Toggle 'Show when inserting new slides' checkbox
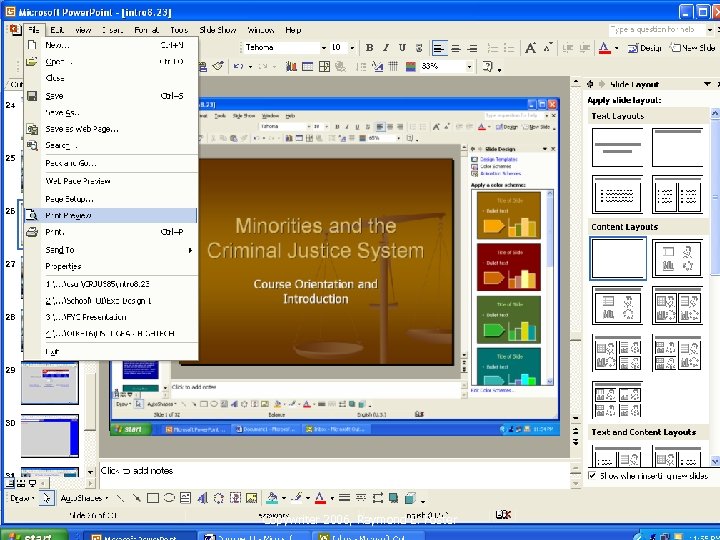This screenshot has width=720, height=540. pyautogui.click(x=593, y=475)
